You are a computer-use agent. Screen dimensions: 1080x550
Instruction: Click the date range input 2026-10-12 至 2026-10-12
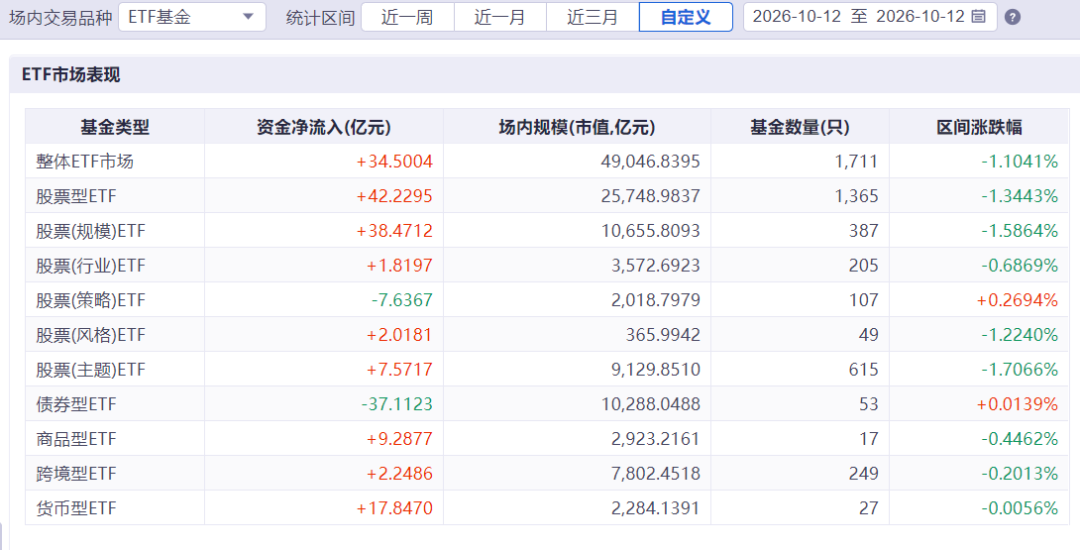[x=870, y=17]
